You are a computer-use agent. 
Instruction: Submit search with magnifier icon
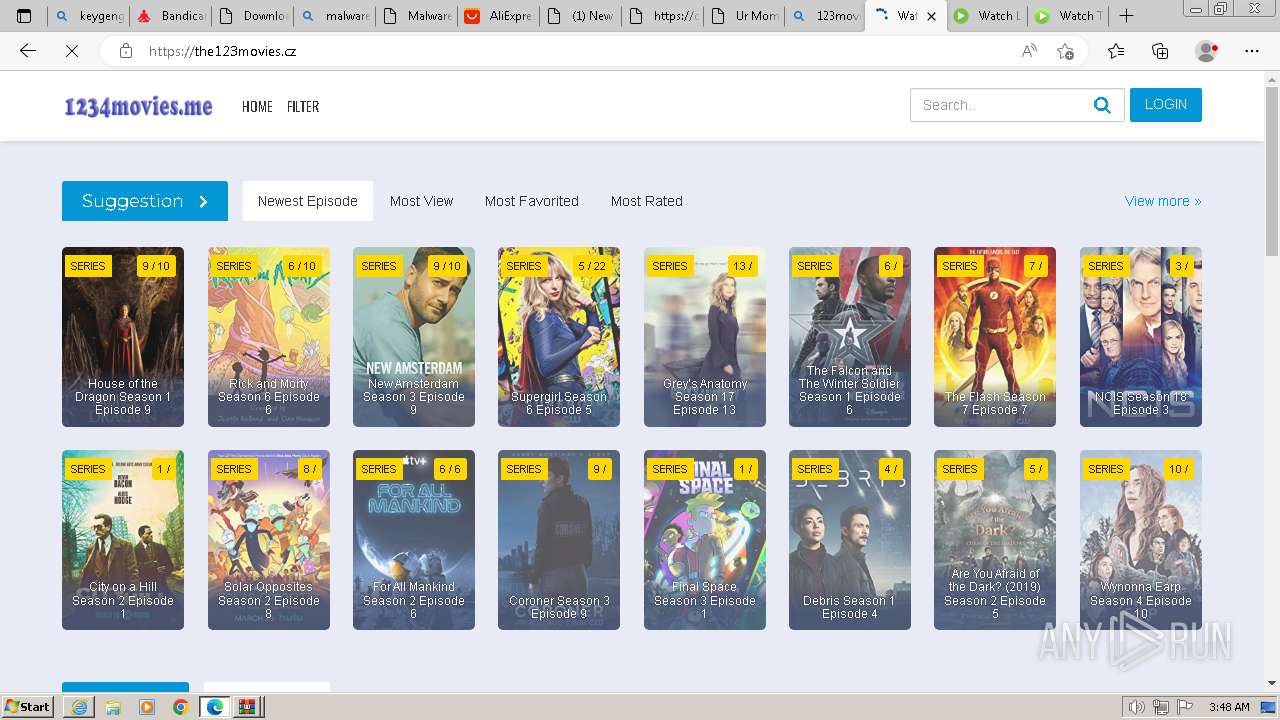pos(1102,105)
